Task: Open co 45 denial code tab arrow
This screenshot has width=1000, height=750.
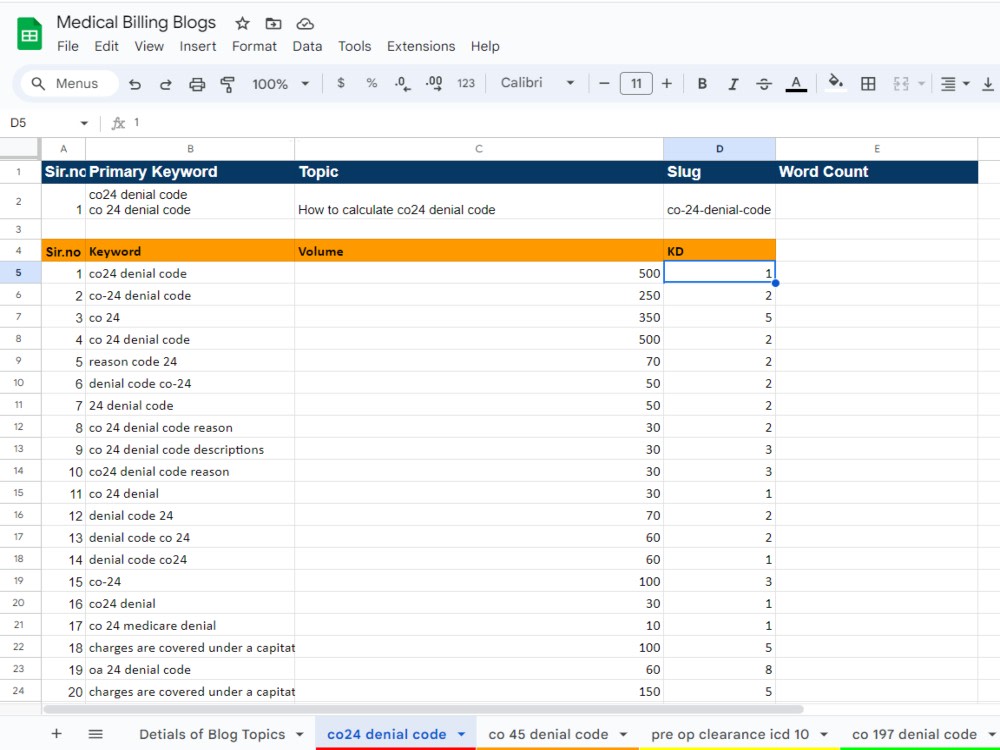Action: (x=623, y=735)
